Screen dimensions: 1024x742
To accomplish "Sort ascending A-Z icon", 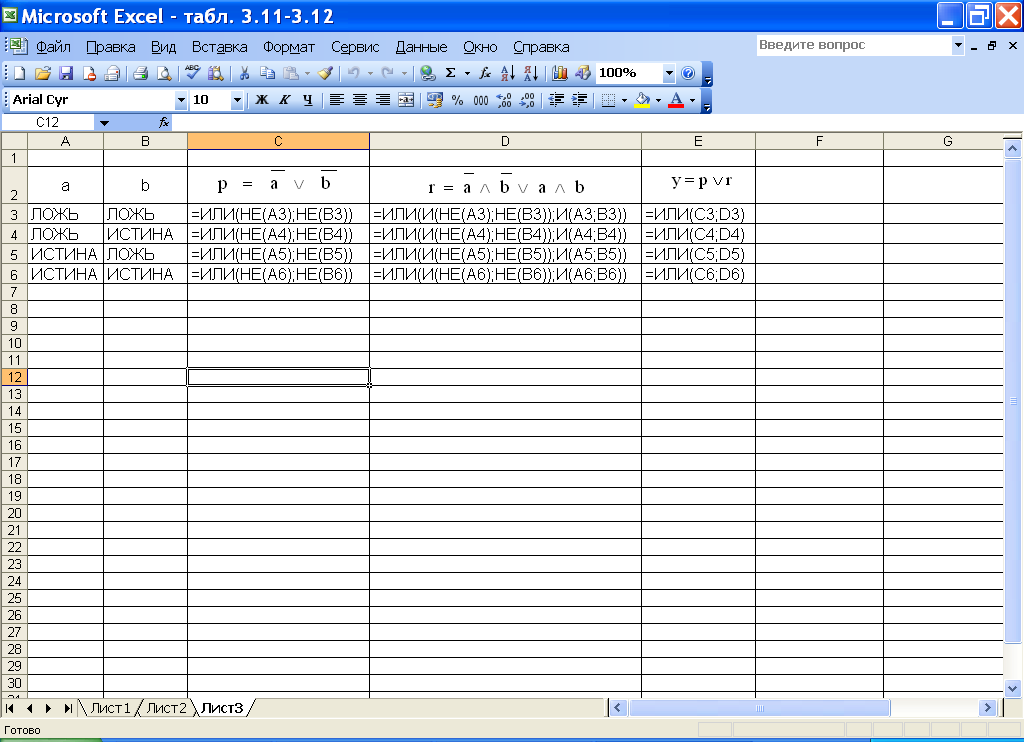I will (507, 73).
